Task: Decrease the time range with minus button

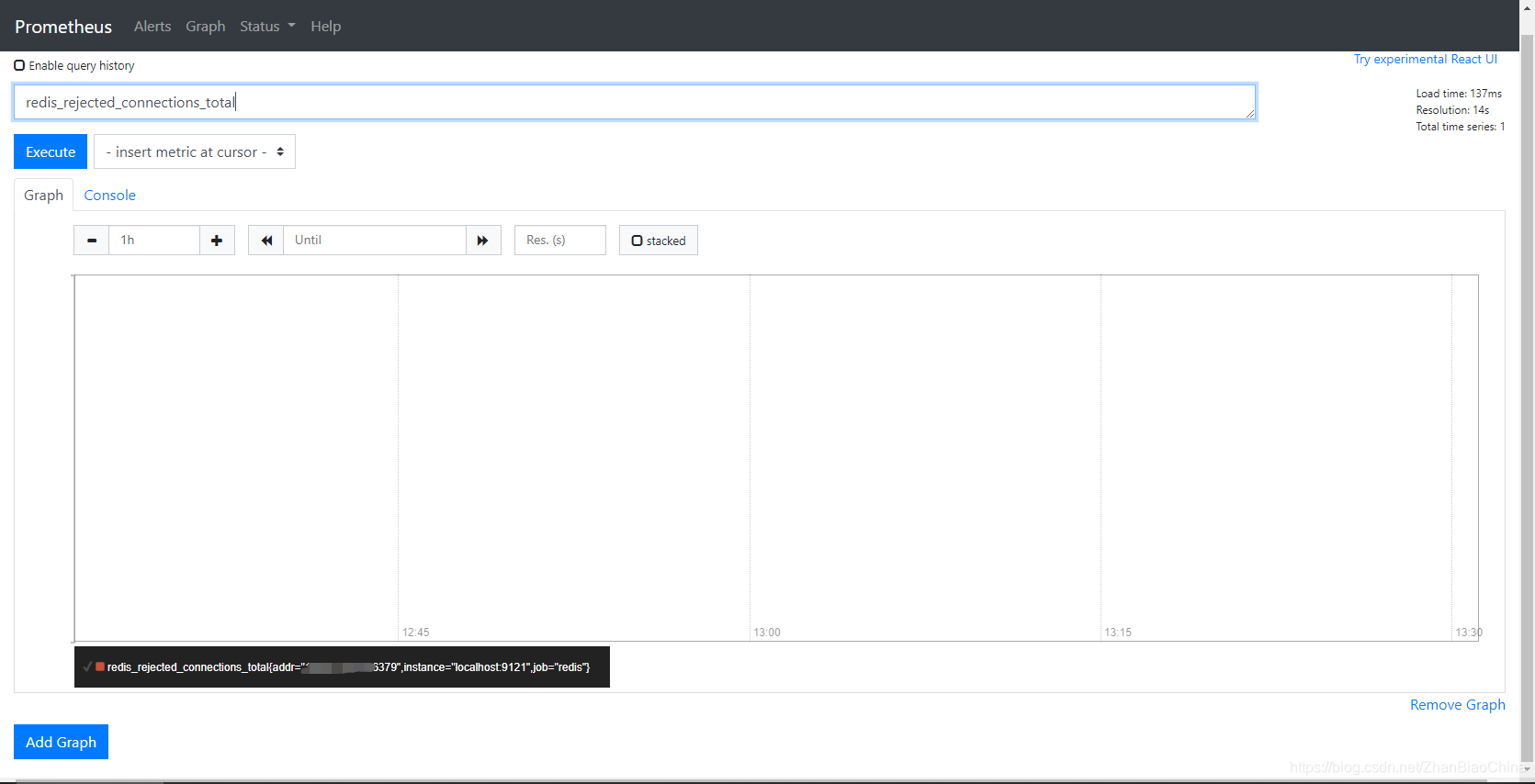Action: [91, 241]
